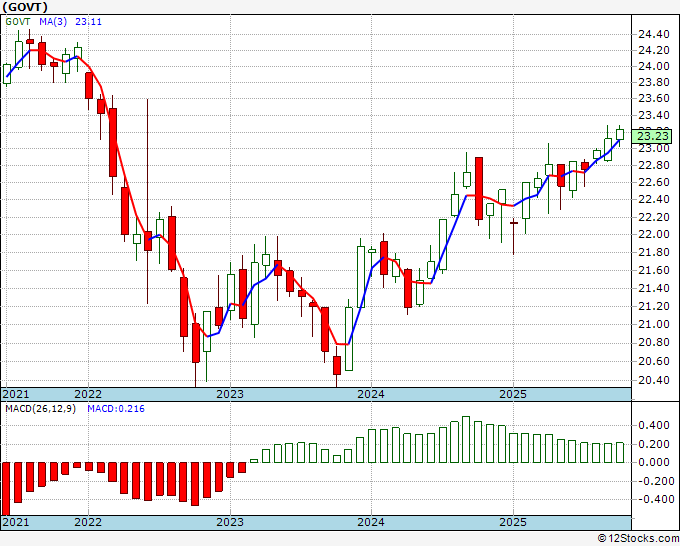The image size is (680, 546).
Task: Click the 24.40 price axis label
Action: (x=654, y=34)
